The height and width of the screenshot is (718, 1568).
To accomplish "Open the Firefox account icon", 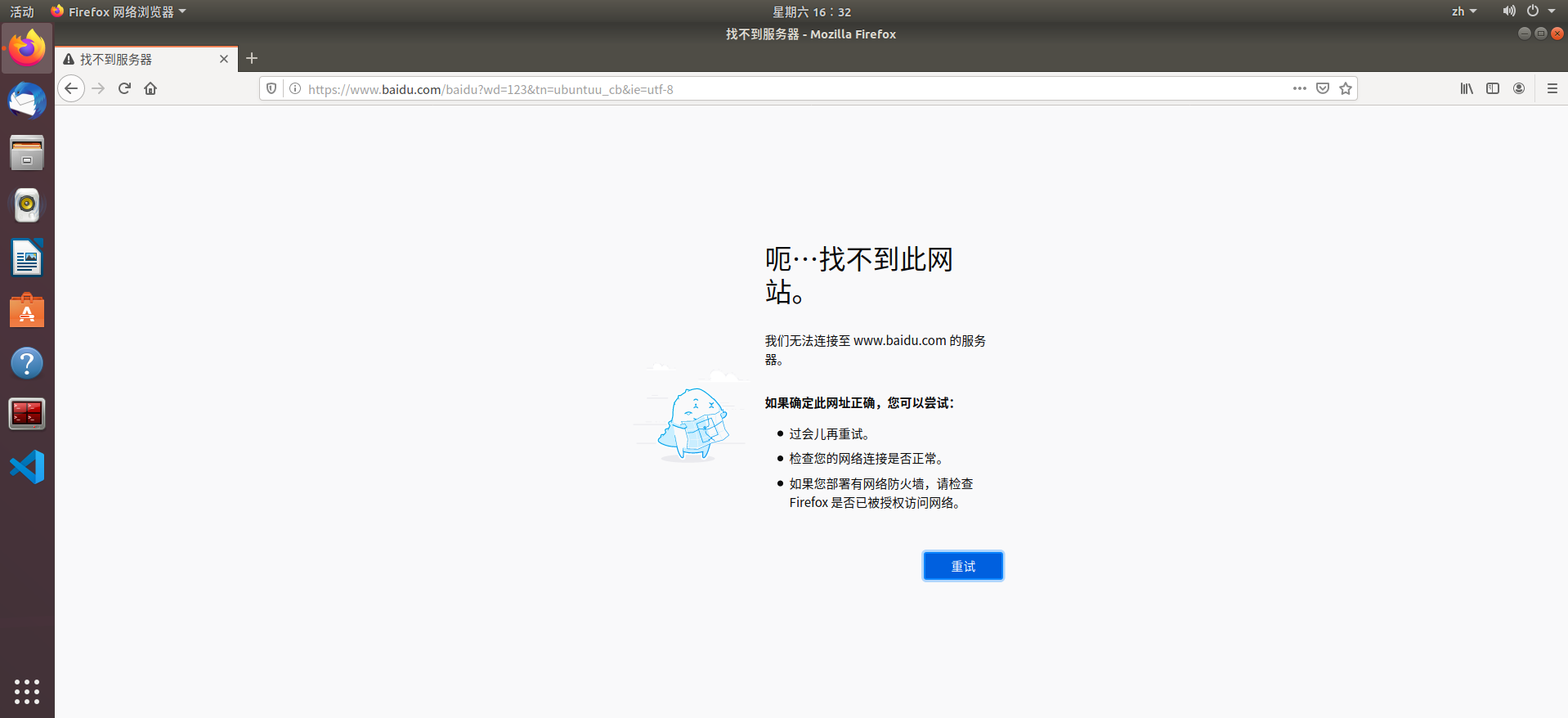I will pyautogui.click(x=1519, y=88).
